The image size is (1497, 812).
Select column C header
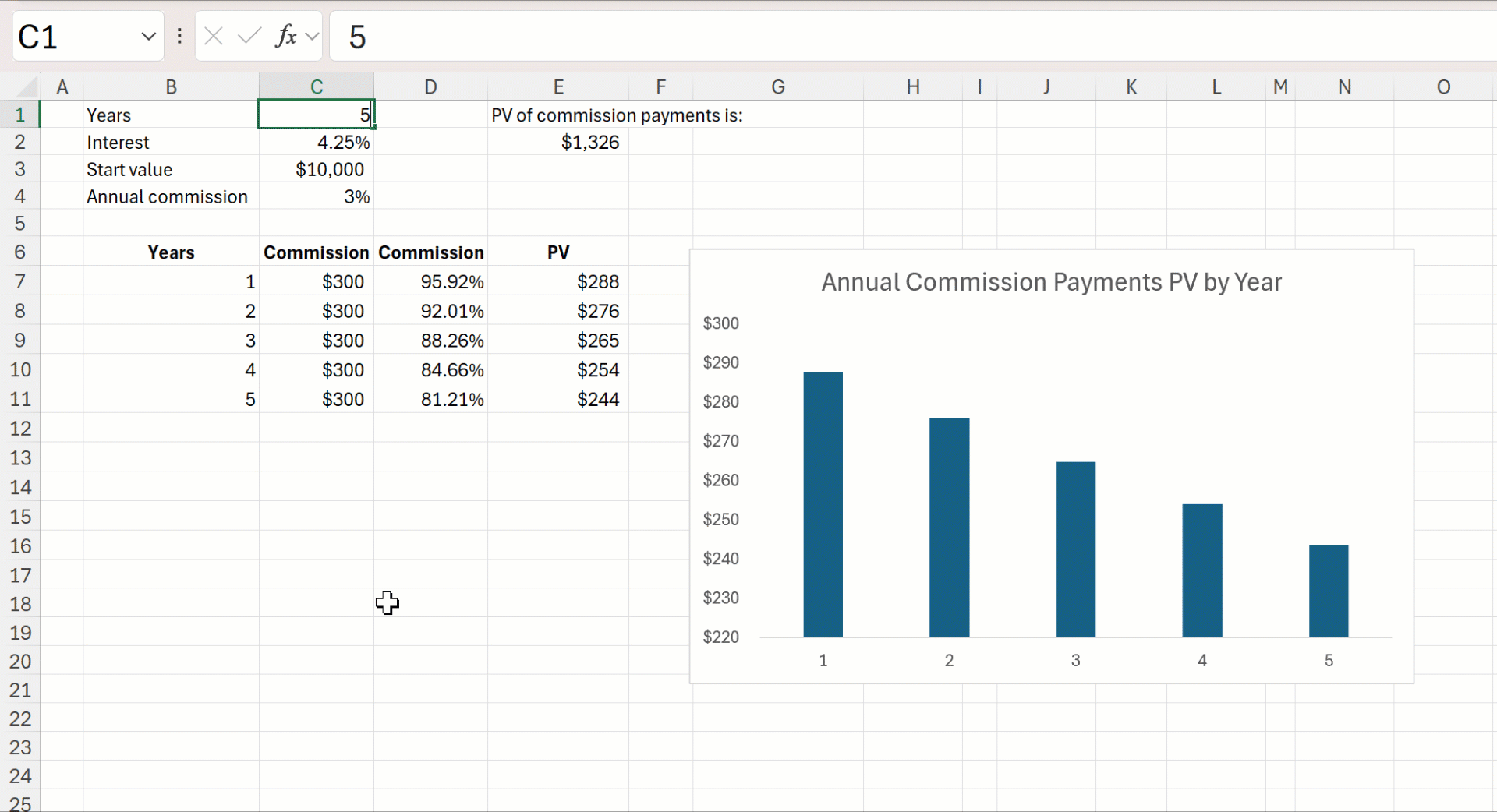pyautogui.click(x=316, y=86)
